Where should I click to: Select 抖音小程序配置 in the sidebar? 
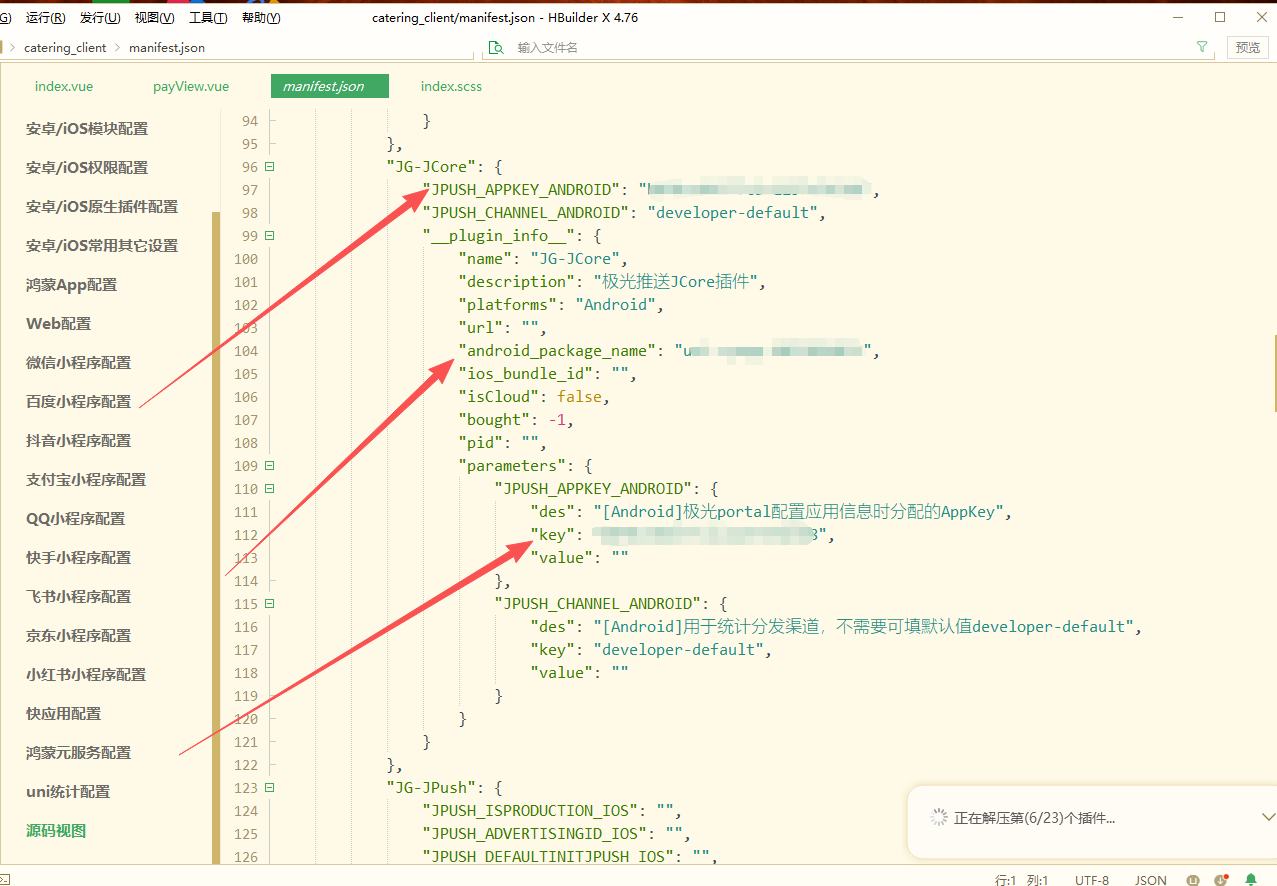coord(78,441)
